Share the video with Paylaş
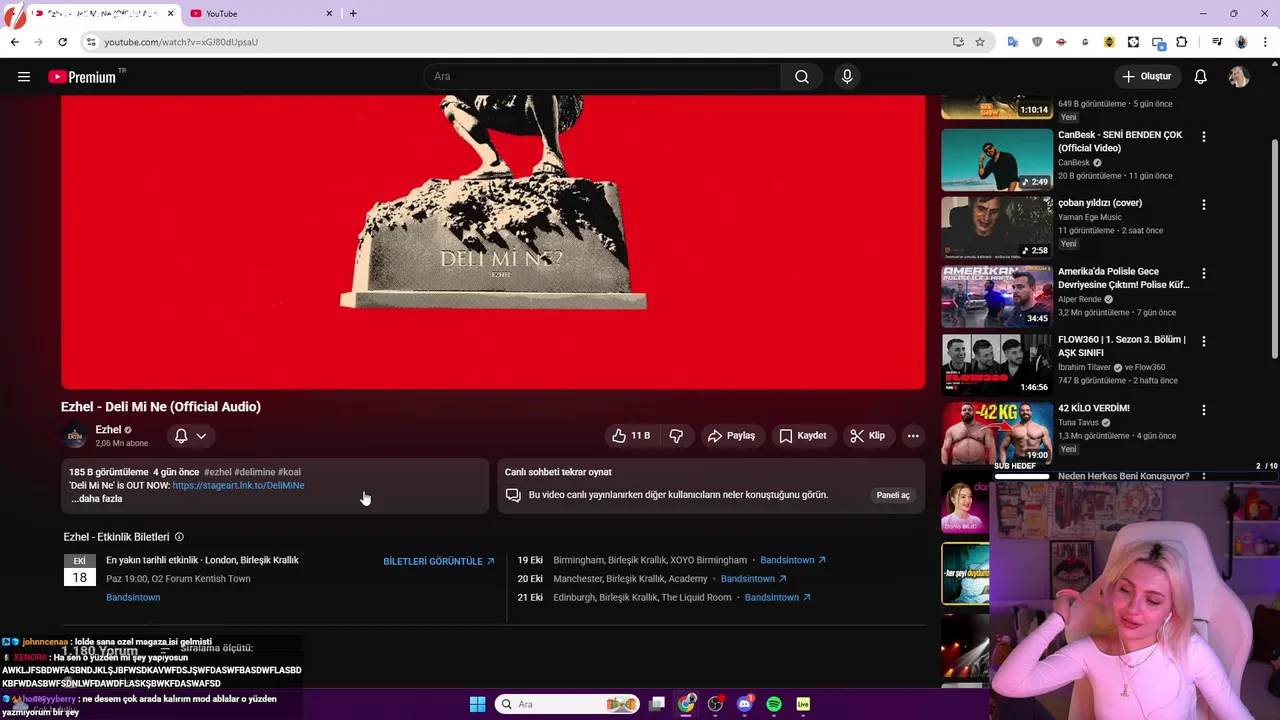1280x720 pixels. 731,436
